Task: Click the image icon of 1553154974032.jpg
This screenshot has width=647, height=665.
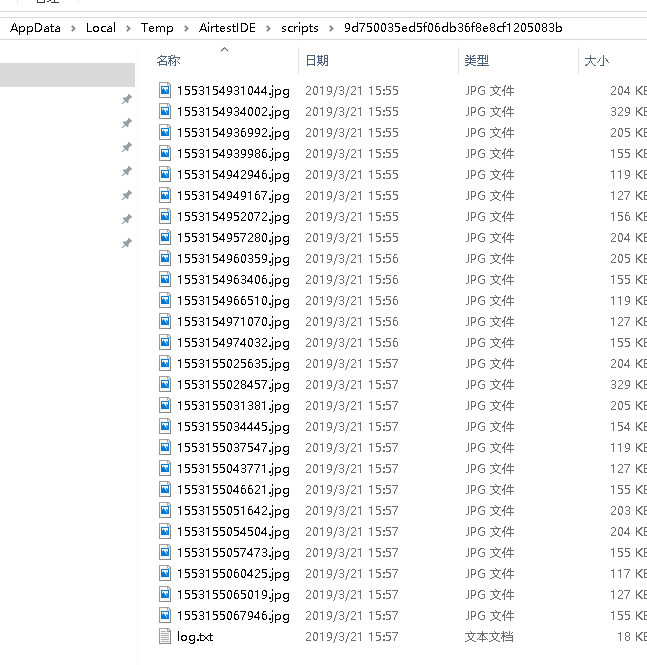Action: 165,342
